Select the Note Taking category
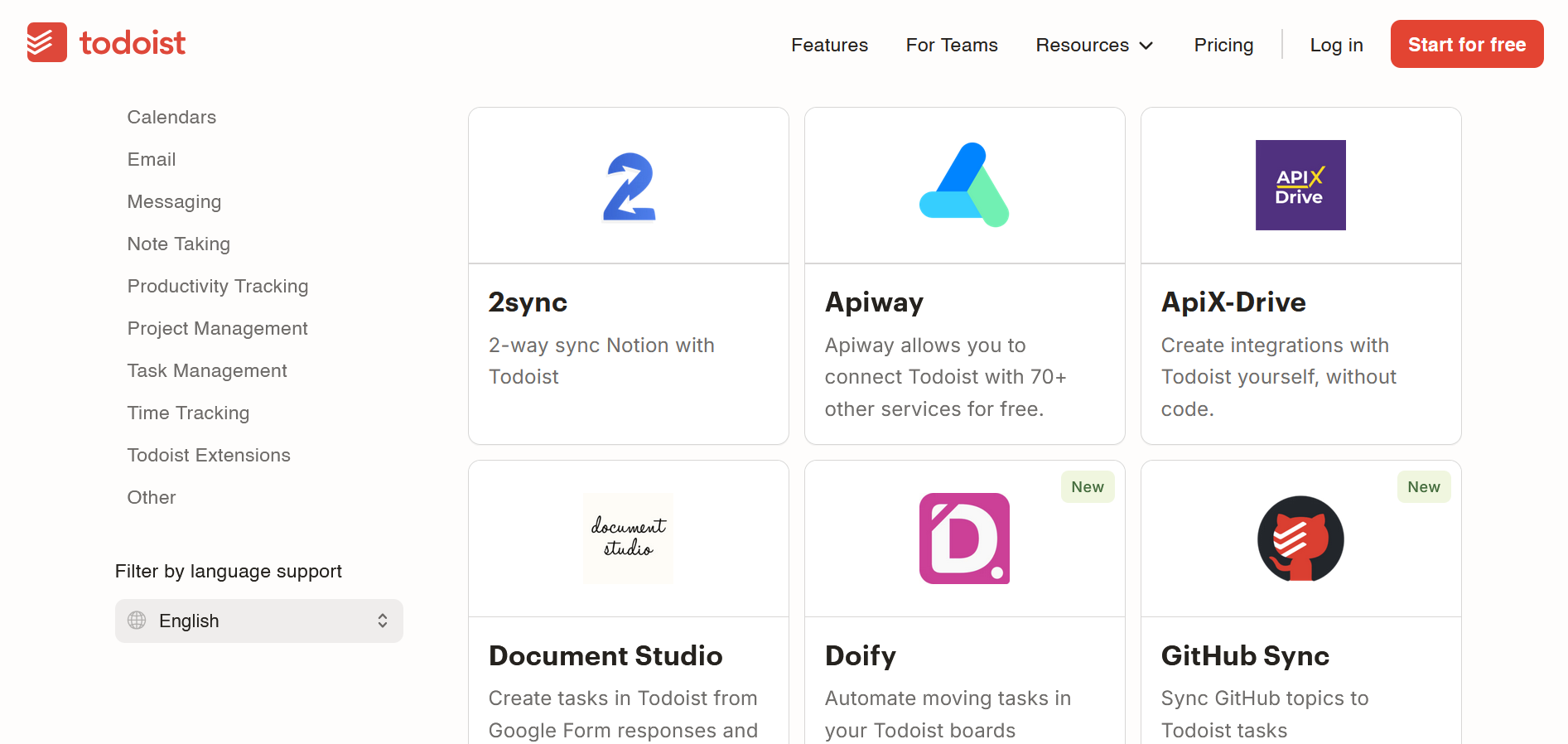Image resolution: width=1568 pixels, height=744 pixels. tap(179, 244)
